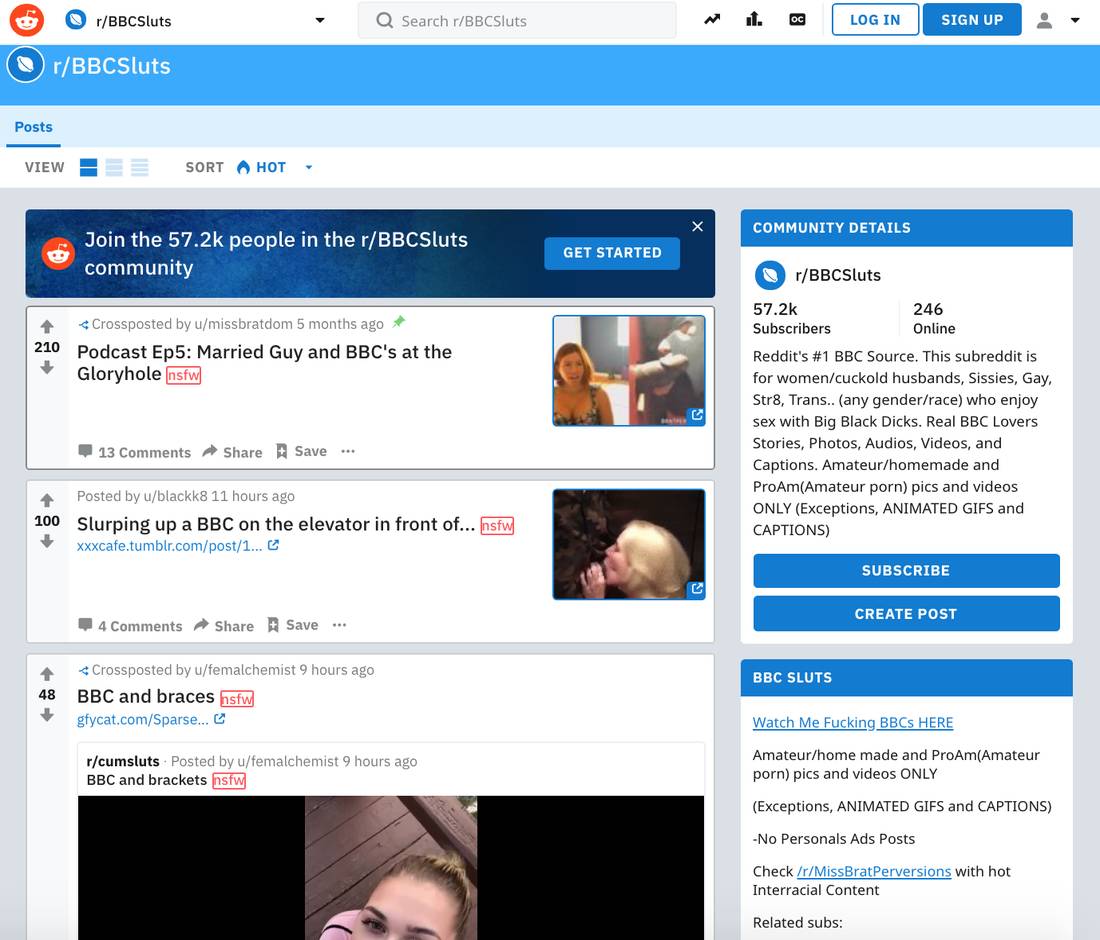Open more options on Podcast Ep5 post
Screen dimensions: 1100x940
pos(348,451)
